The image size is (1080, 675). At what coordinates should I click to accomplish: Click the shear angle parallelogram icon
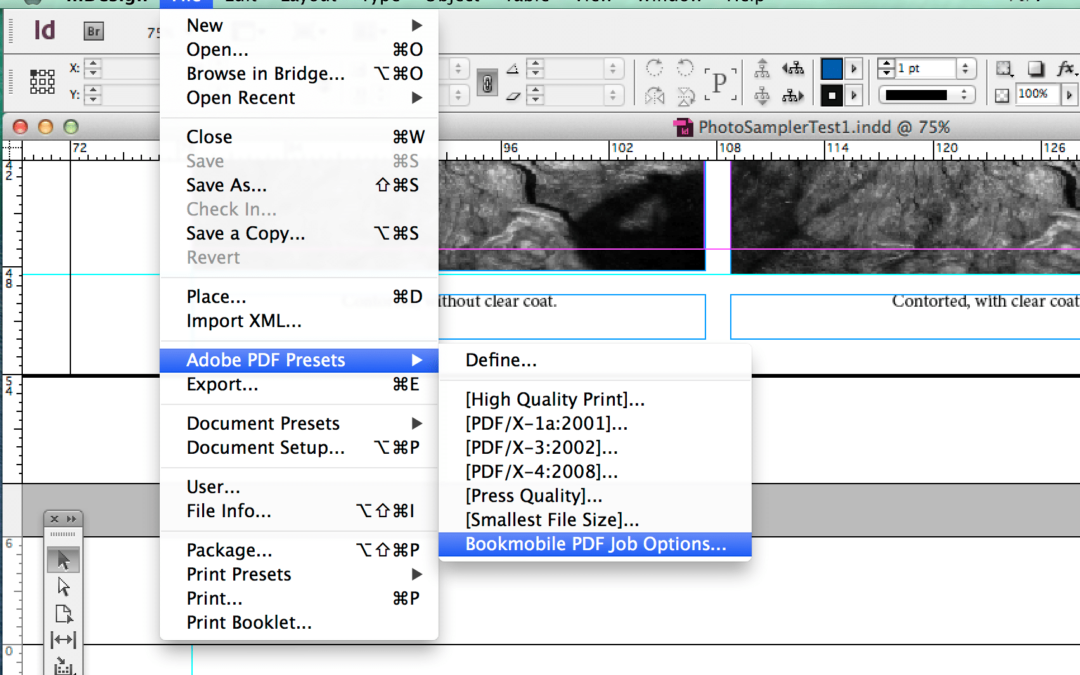tap(512, 95)
